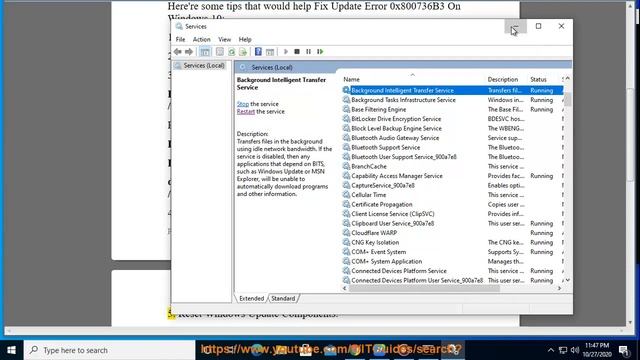
Task: Open the File menu
Action: (180, 40)
